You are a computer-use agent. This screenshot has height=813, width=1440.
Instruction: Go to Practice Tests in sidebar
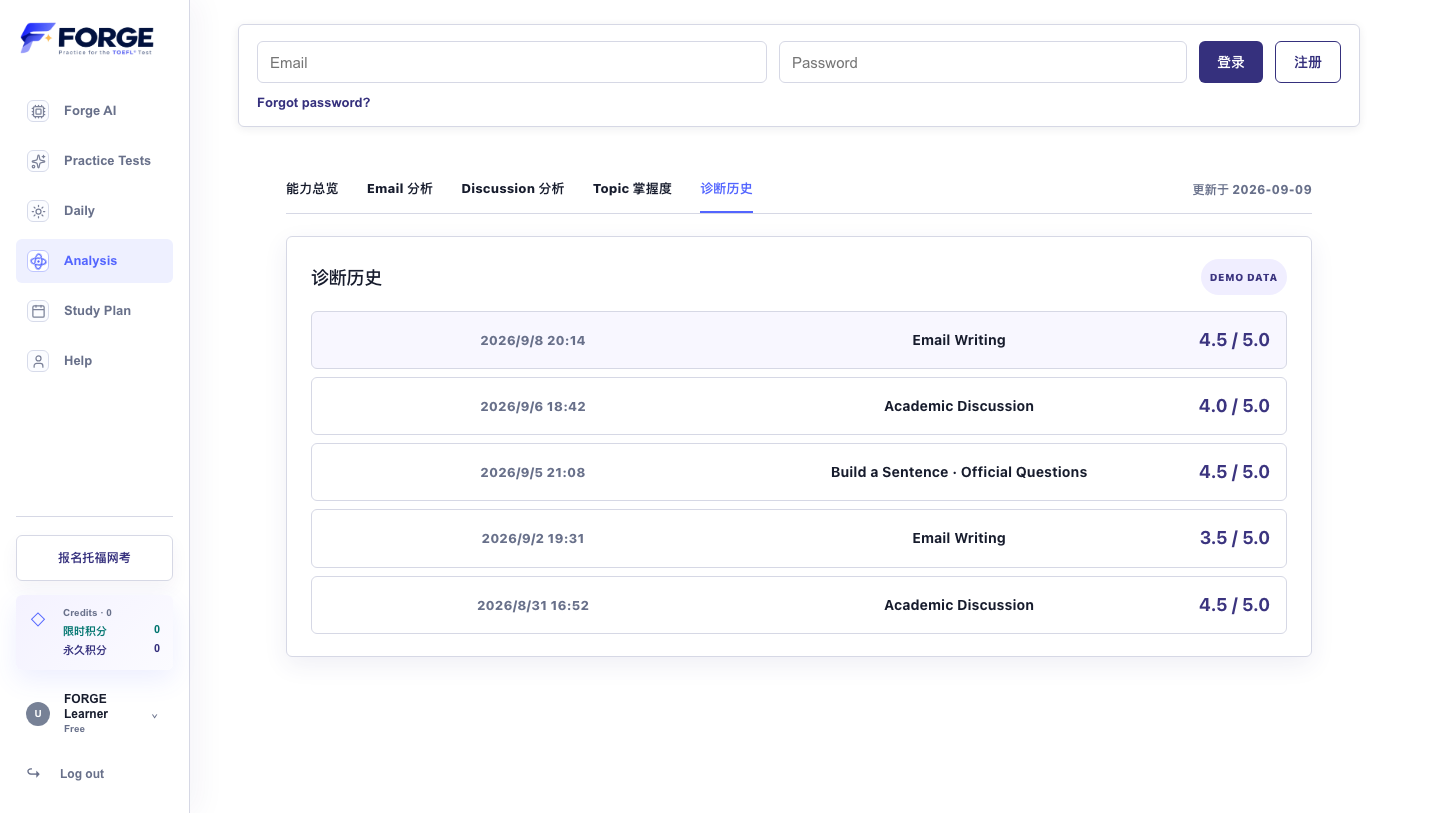(94, 161)
